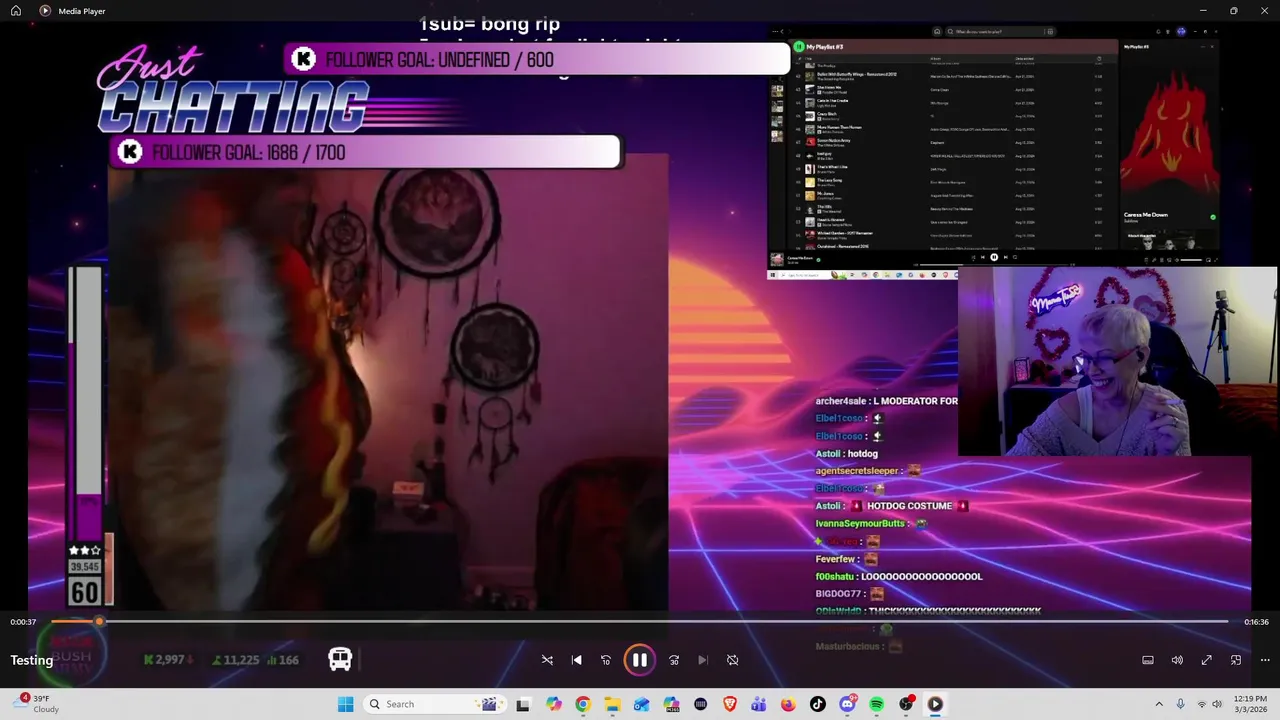1280x720 pixels.
Task: Click Media Player taskbar icon
Action: tap(935, 704)
